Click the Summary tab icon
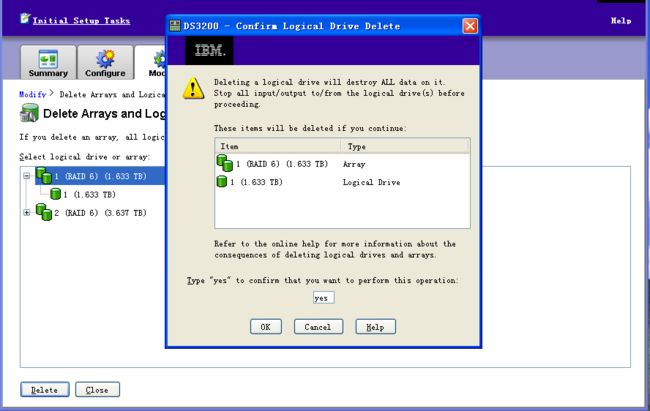This screenshot has width=650, height=411. tap(48, 58)
